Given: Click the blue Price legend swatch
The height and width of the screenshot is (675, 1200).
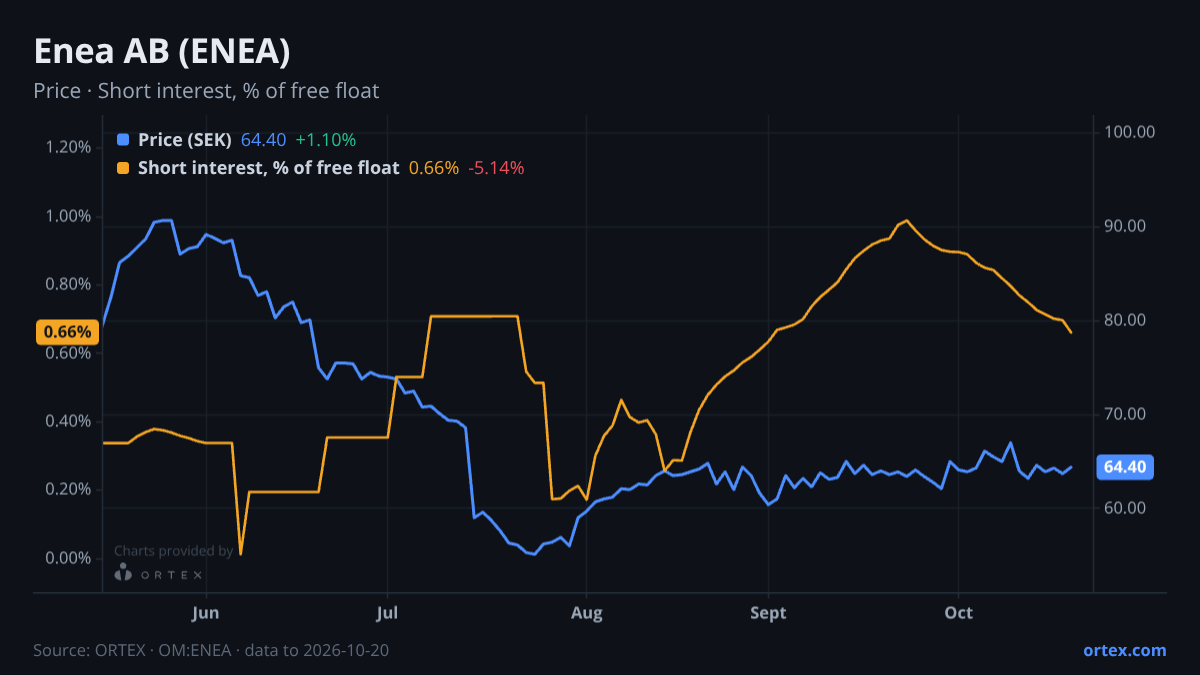Looking at the screenshot, I should coord(123,140).
